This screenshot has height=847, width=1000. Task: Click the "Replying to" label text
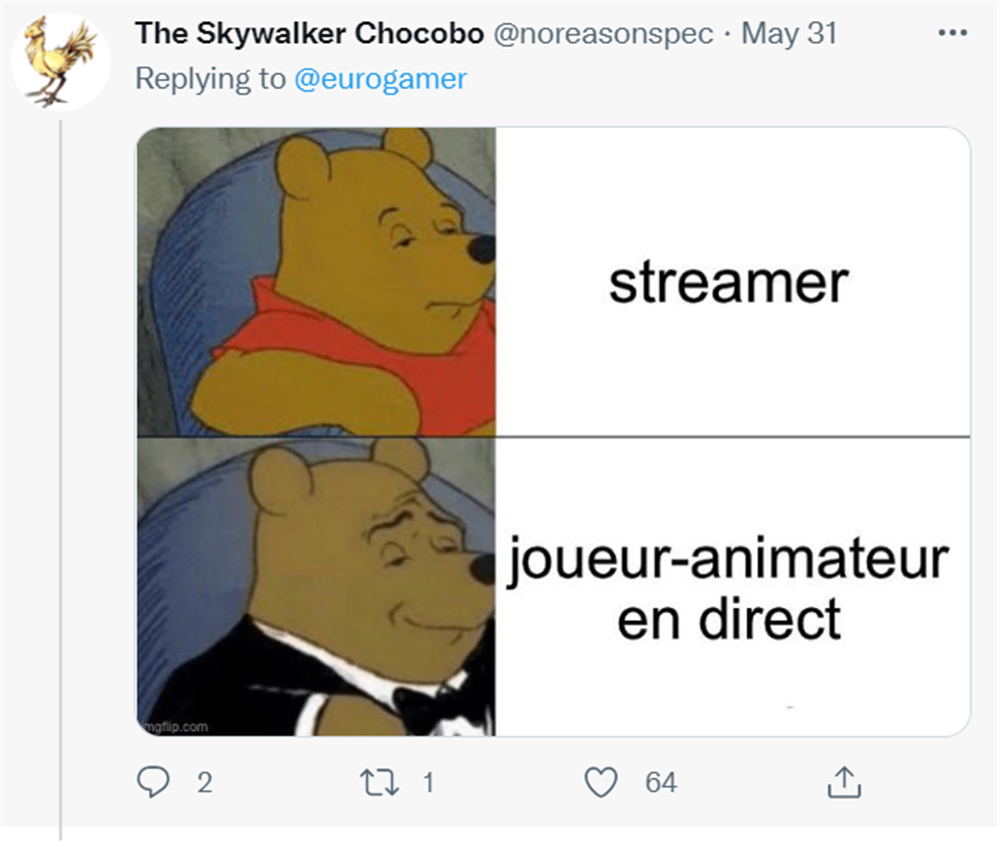point(210,79)
